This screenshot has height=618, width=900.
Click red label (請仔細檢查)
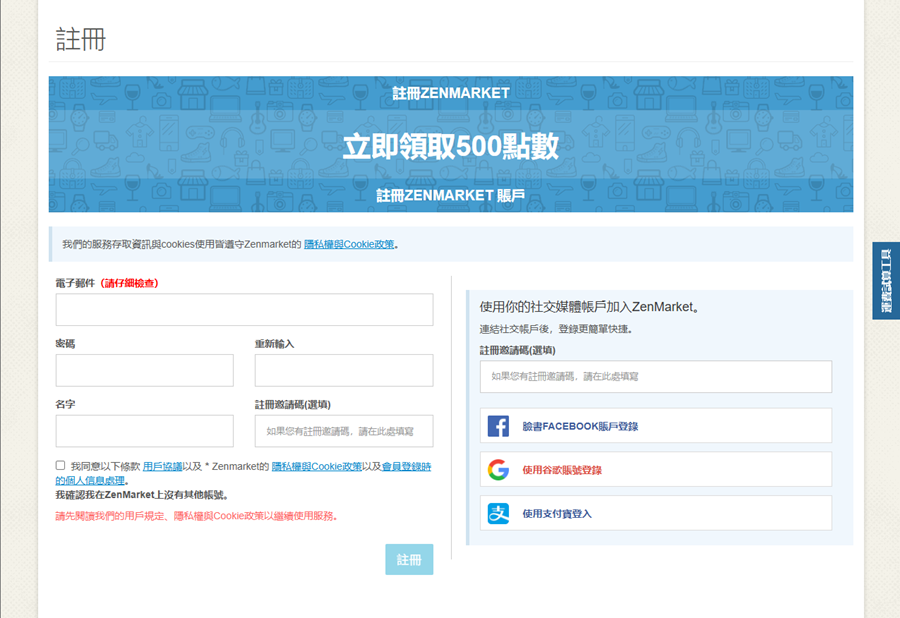130,283
